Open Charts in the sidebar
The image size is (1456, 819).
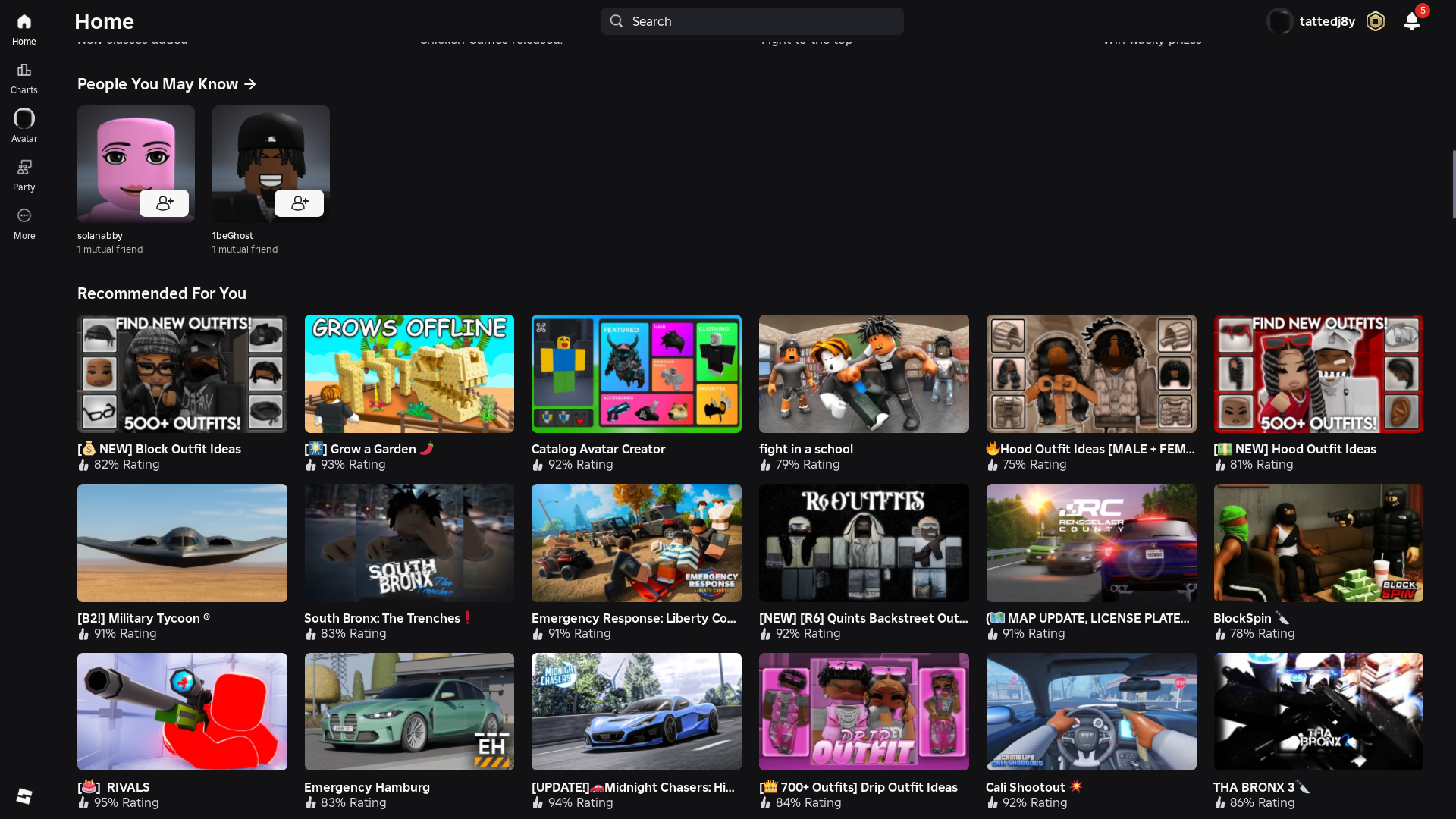(24, 78)
